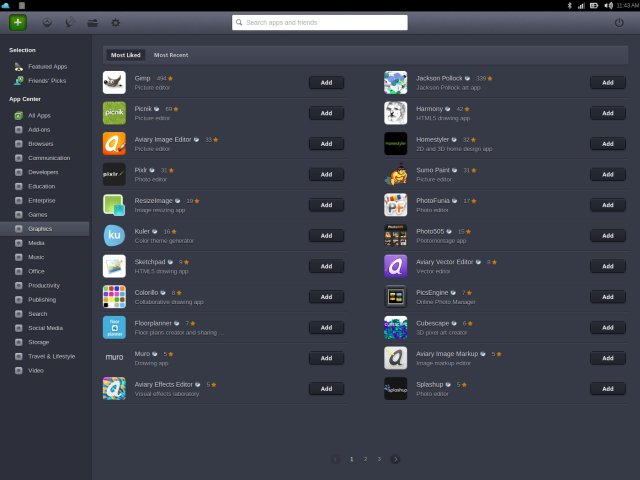The width and height of the screenshot is (640, 480).
Task: Click the green plus add button
Action: (x=18, y=22)
